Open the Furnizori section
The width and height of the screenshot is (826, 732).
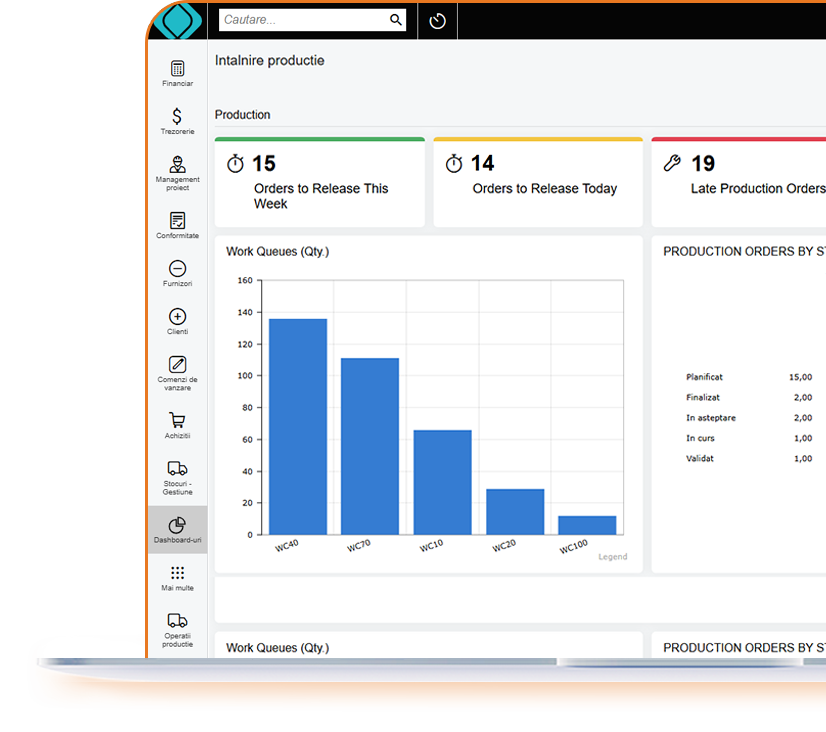pyautogui.click(x=177, y=270)
